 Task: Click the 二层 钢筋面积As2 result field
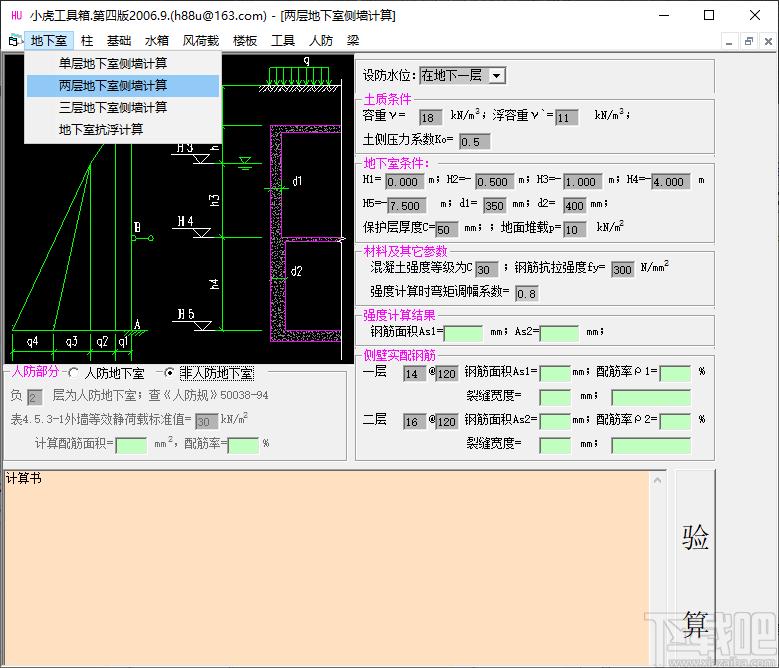tap(555, 422)
